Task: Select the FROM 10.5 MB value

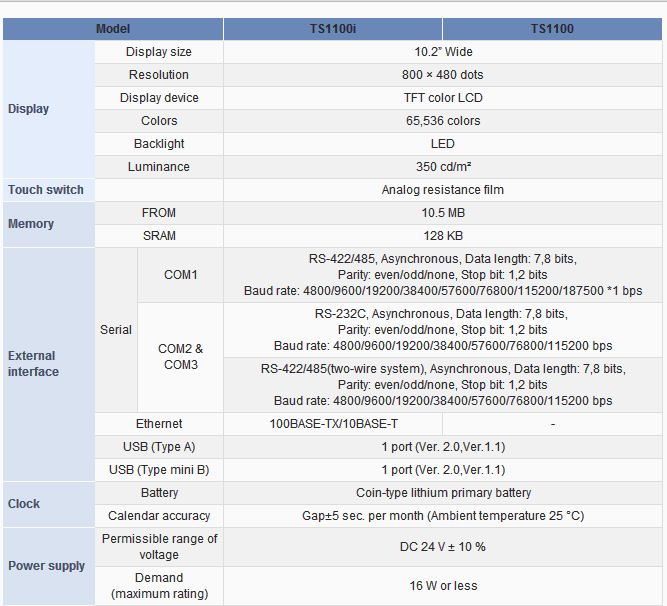Action: point(442,213)
